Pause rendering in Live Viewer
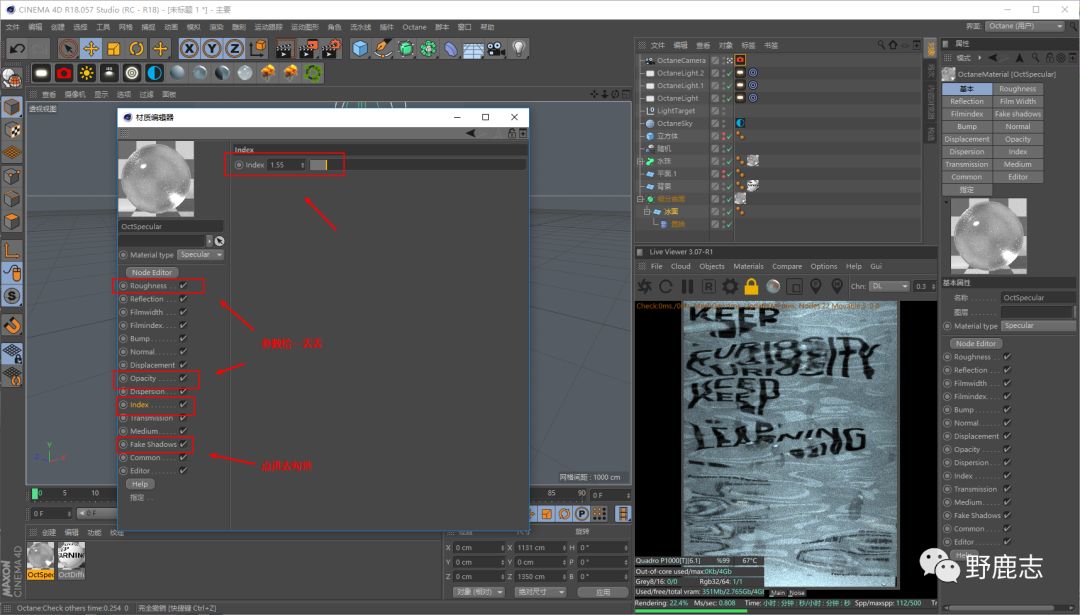This screenshot has width=1080, height=615. [x=687, y=287]
